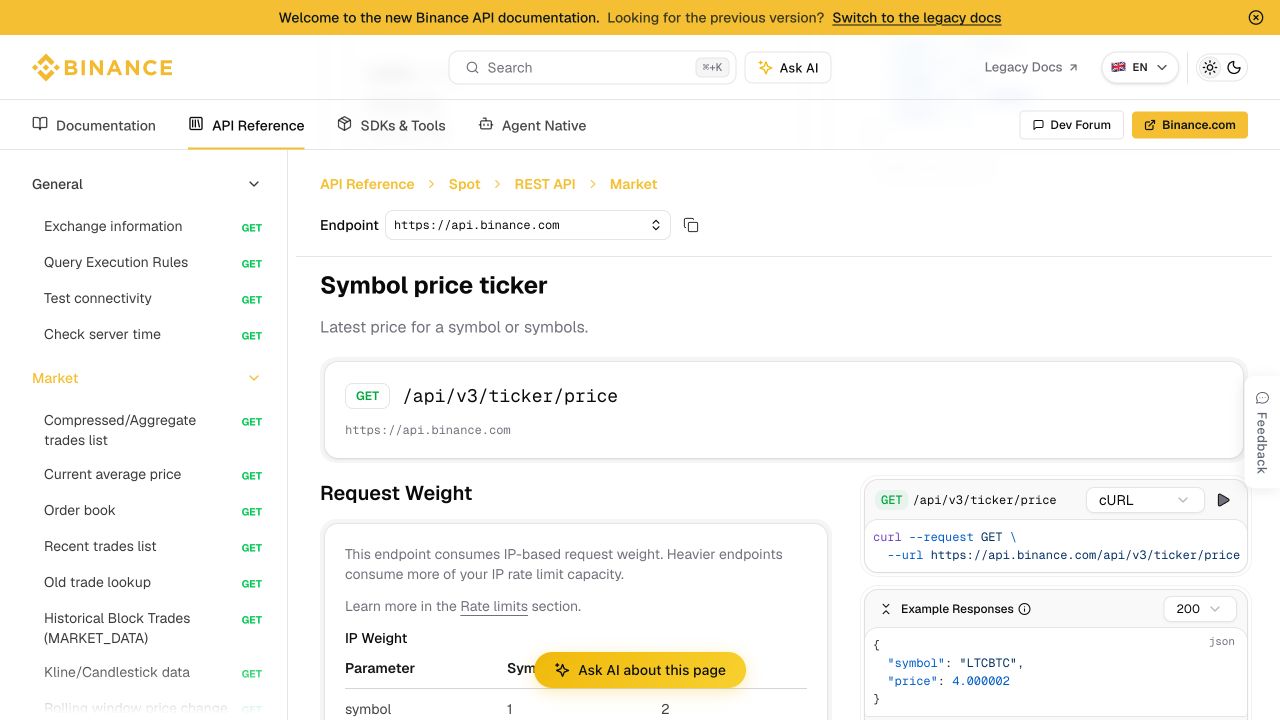
Task: Click Market breadcrumb
Action: tap(633, 184)
